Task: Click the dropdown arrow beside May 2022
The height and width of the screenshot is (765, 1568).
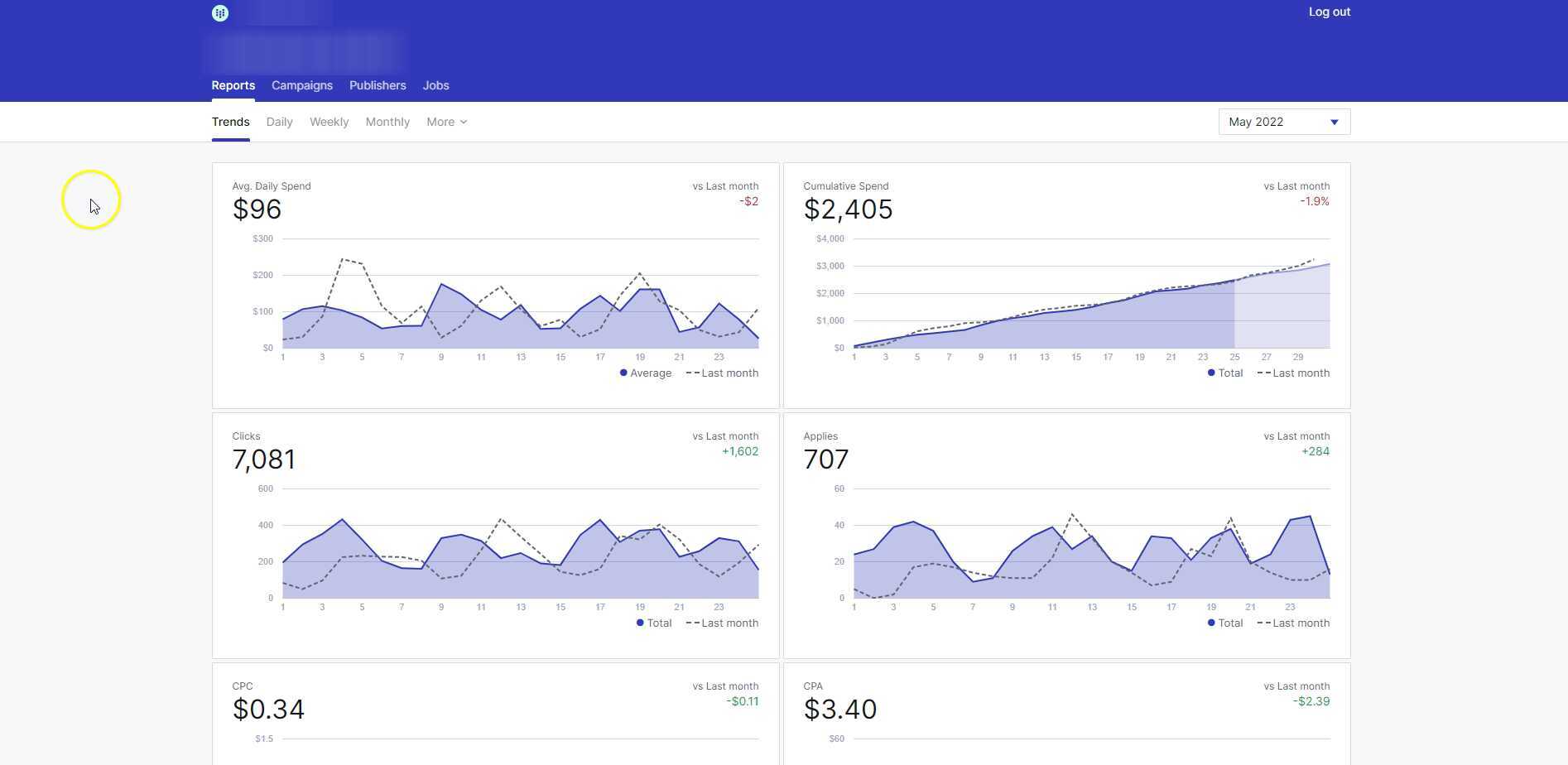Action: pyautogui.click(x=1334, y=122)
